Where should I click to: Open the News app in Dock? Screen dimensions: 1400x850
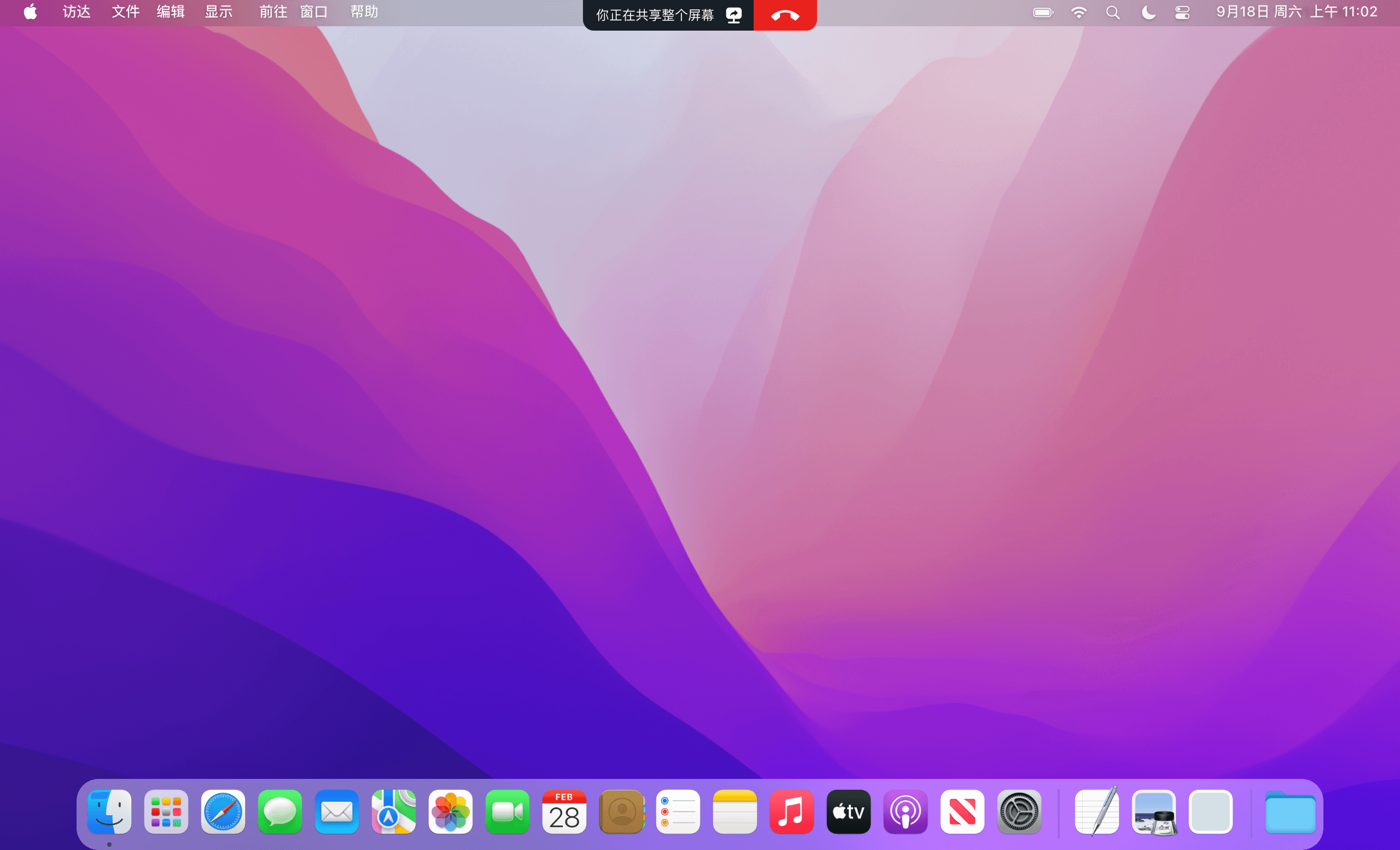(962, 811)
